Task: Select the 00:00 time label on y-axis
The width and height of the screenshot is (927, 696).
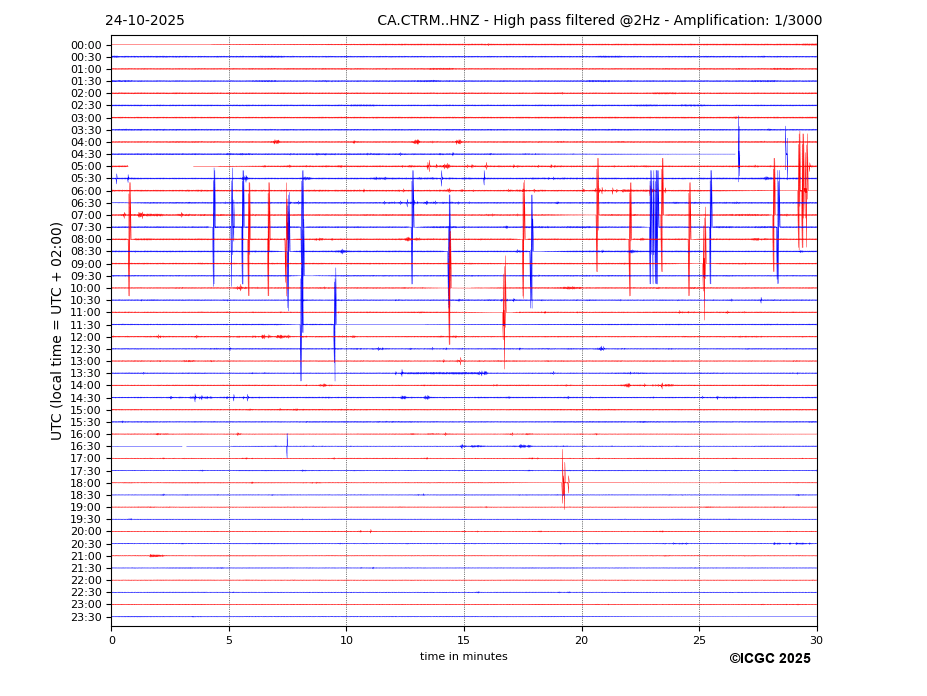Action: [x=85, y=45]
